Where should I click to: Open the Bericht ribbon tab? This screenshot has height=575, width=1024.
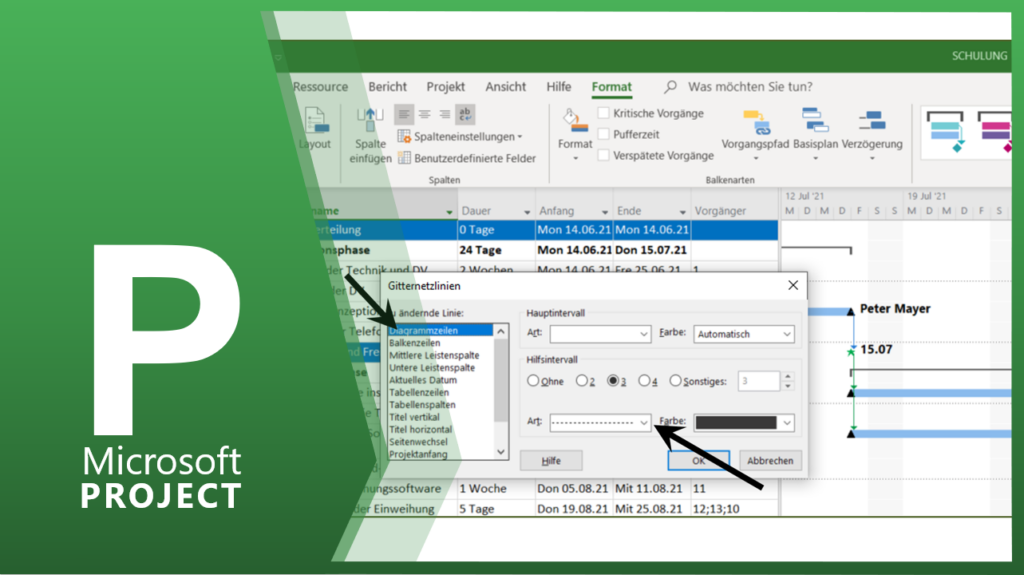[387, 87]
